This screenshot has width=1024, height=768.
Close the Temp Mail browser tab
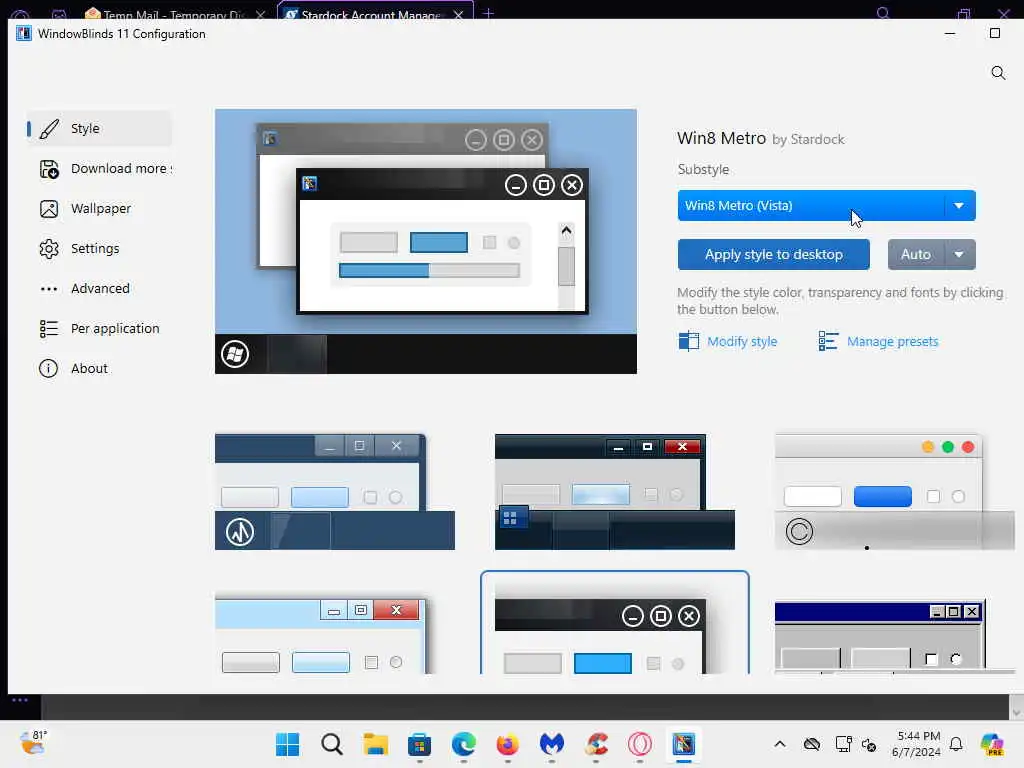pyautogui.click(x=261, y=14)
